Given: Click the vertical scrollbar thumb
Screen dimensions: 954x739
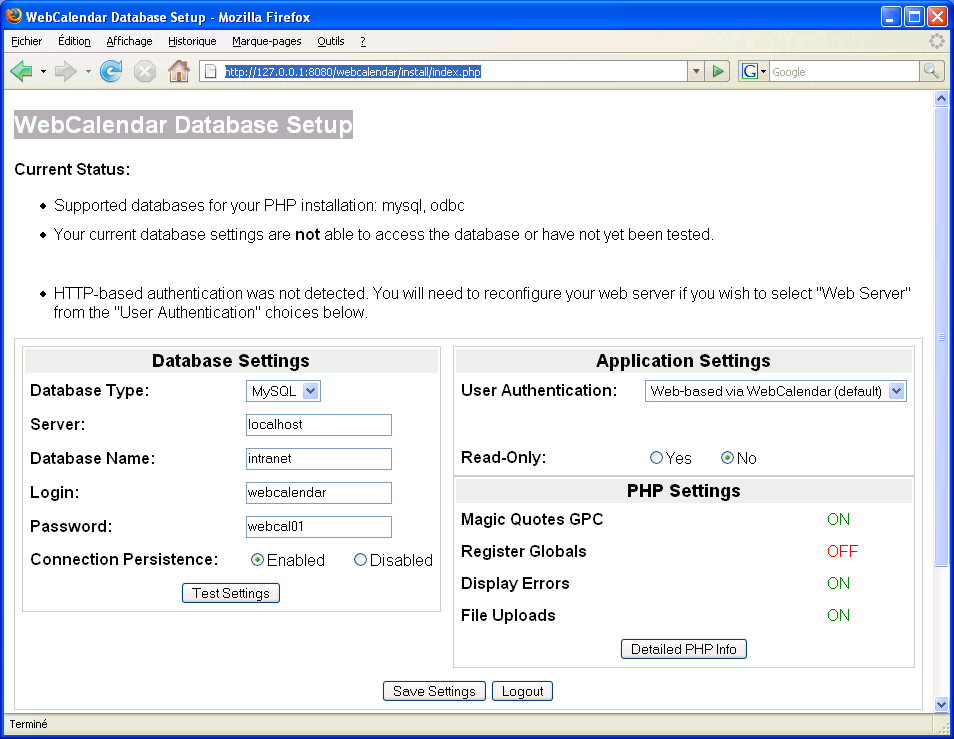Looking at the screenshot, I should click(x=941, y=336).
